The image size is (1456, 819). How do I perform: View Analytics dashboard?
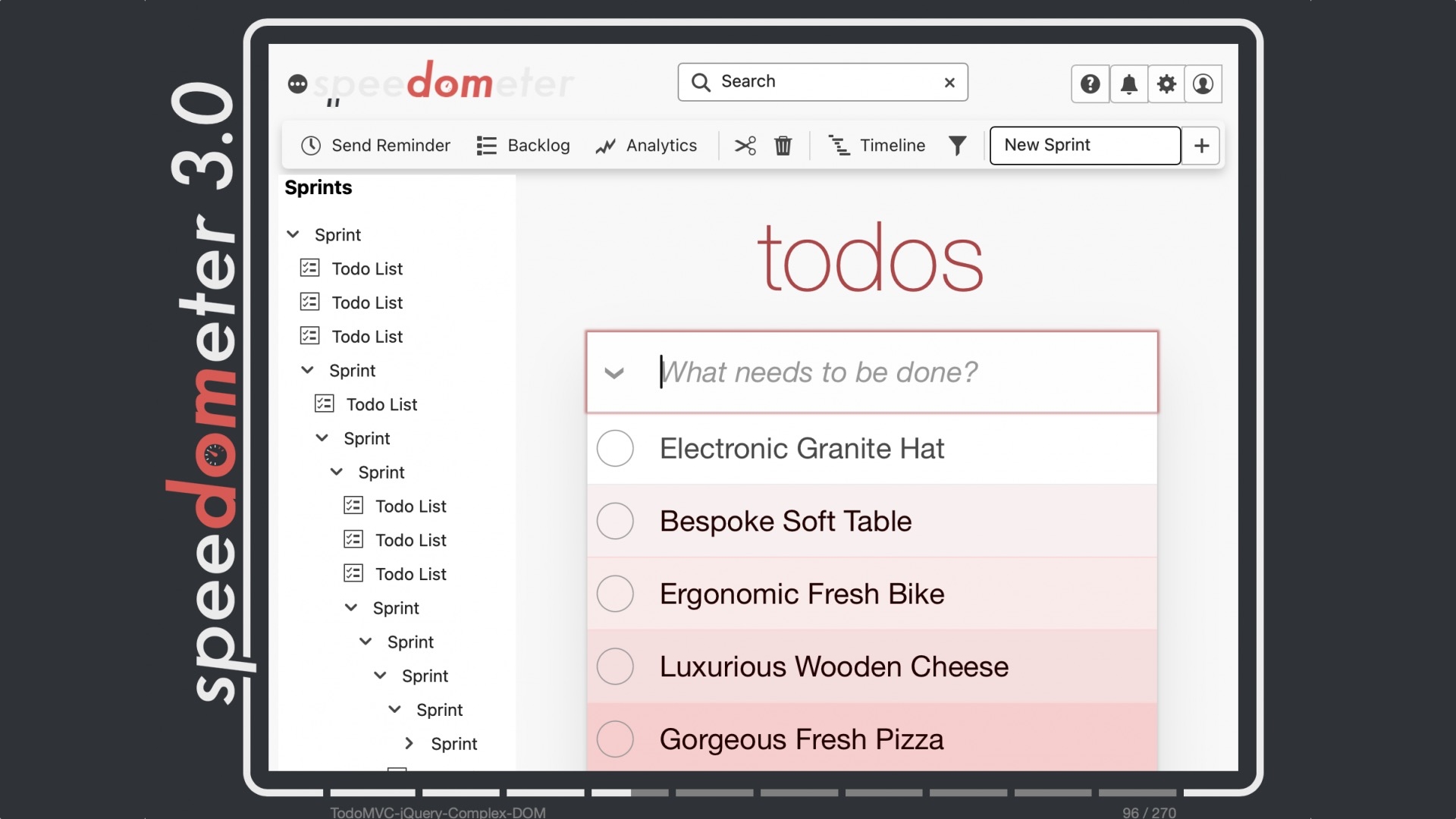pos(648,145)
